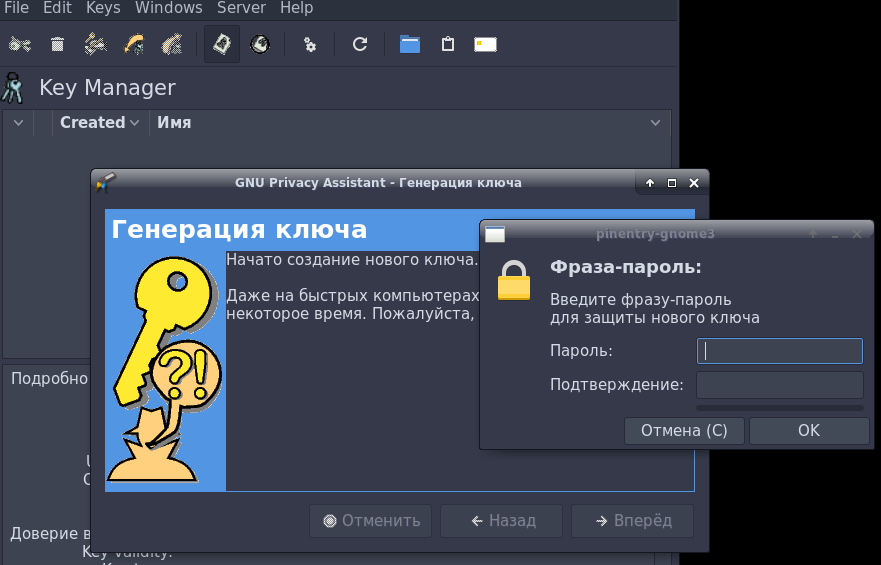Click the Пароль: label
This screenshot has width=881, height=565.
pos(581,351)
